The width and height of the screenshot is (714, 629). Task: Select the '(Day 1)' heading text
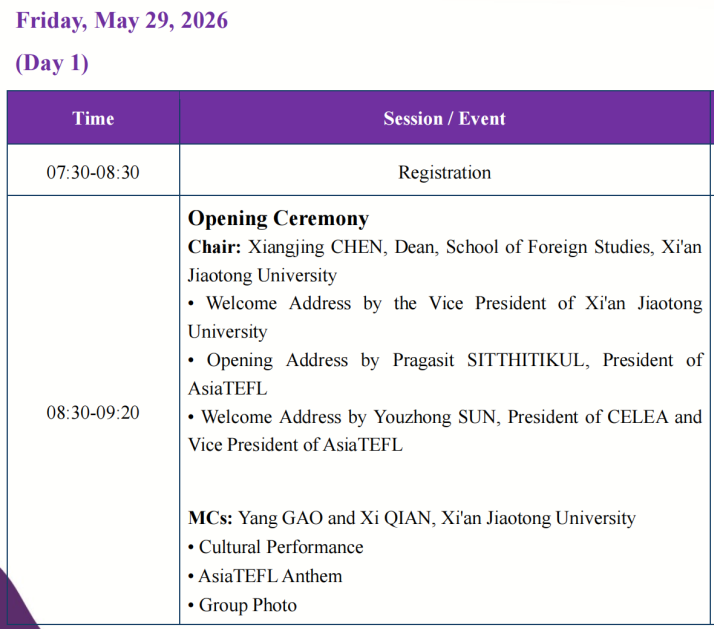click(52, 63)
